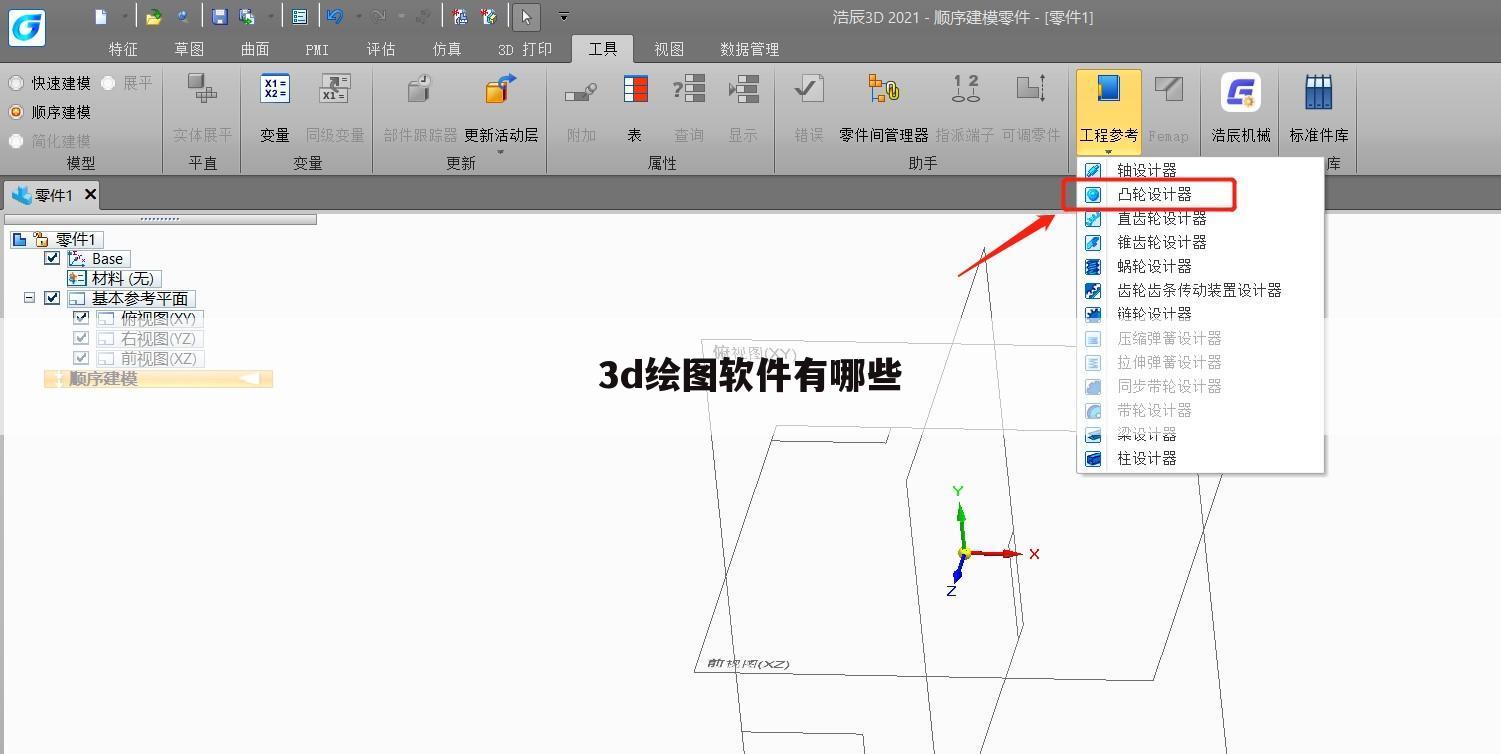This screenshot has height=754, width=1501.
Task: Click the 工程参考 dropdown button
Action: point(1109,111)
